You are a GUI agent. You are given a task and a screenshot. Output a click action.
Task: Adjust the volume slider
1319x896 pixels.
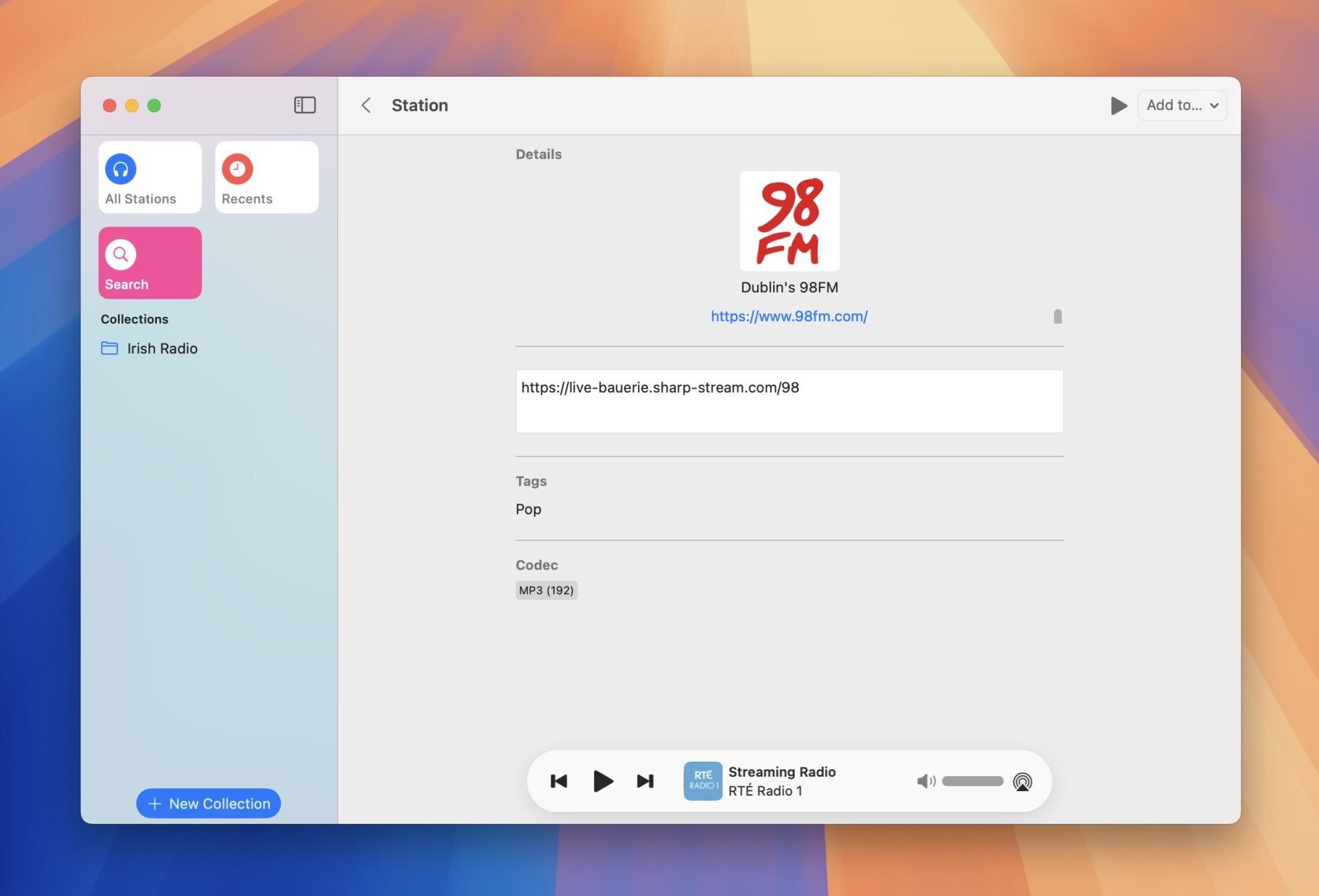click(x=973, y=781)
